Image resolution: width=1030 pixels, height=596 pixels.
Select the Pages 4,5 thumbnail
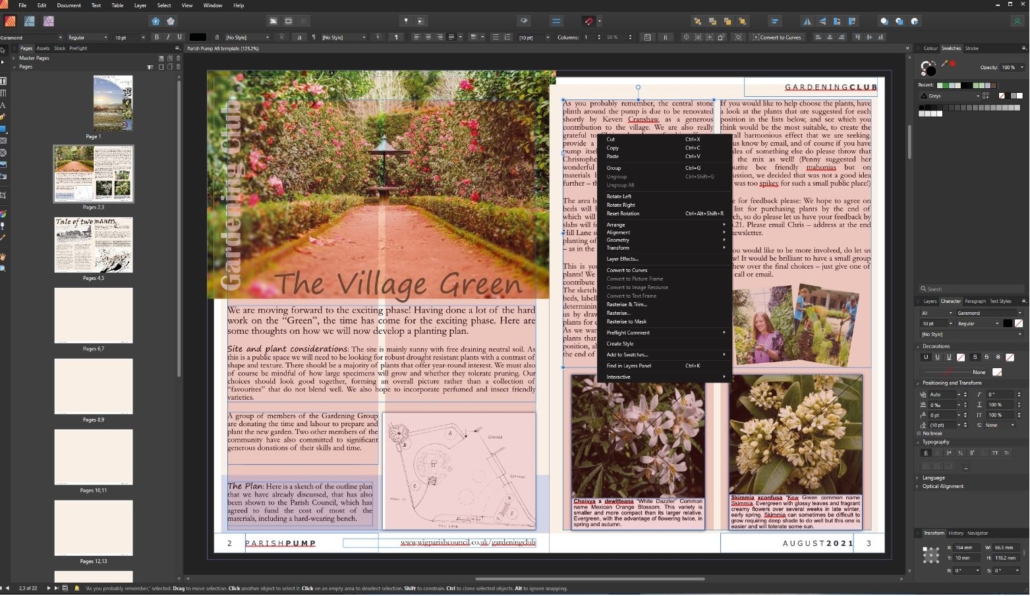click(93, 245)
